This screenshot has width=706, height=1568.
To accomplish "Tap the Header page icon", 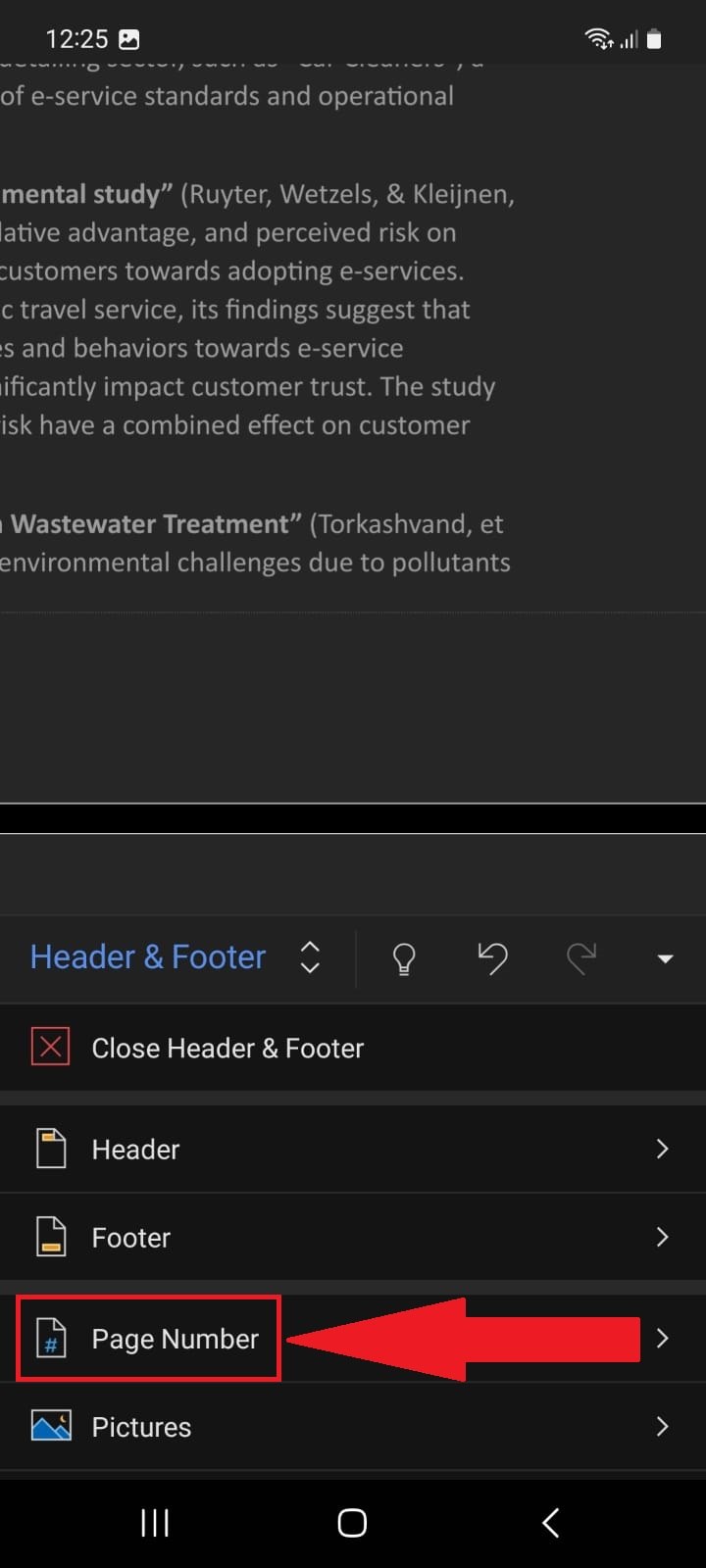I will (x=51, y=1149).
